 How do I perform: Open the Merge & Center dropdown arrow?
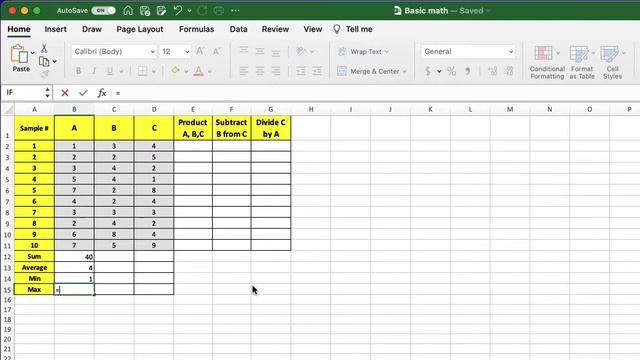[404, 71]
